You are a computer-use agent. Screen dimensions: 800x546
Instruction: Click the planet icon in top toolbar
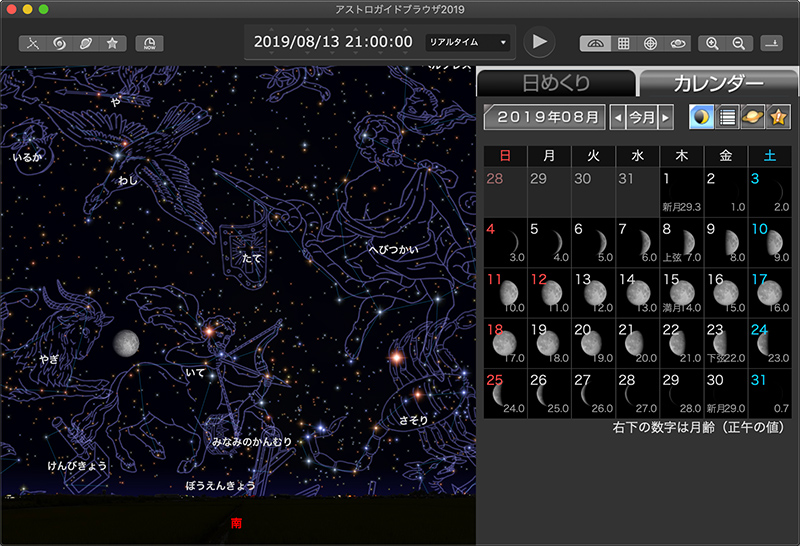point(85,43)
